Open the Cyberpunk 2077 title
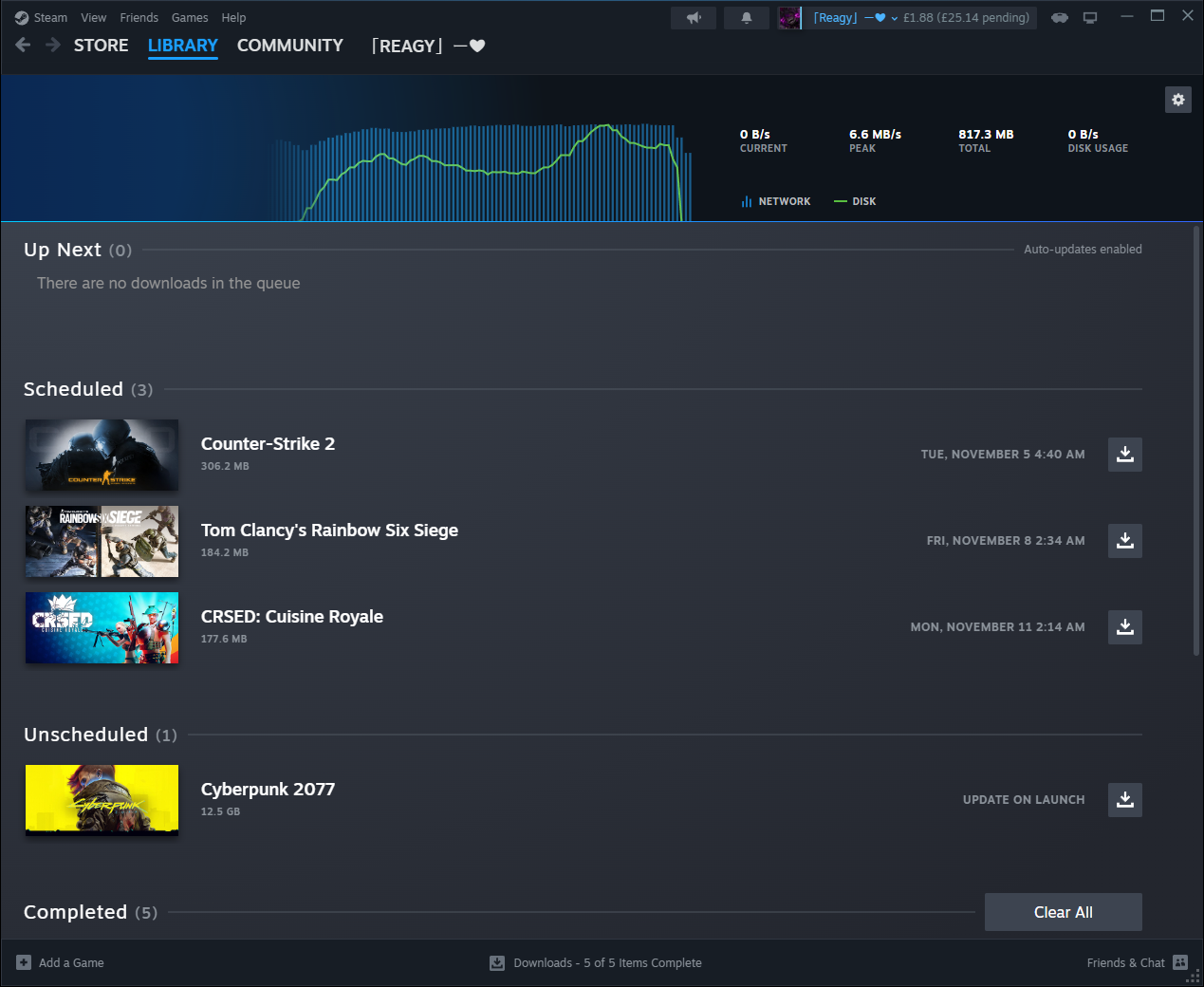Screen dimensions: 1204x987 (x=268, y=790)
